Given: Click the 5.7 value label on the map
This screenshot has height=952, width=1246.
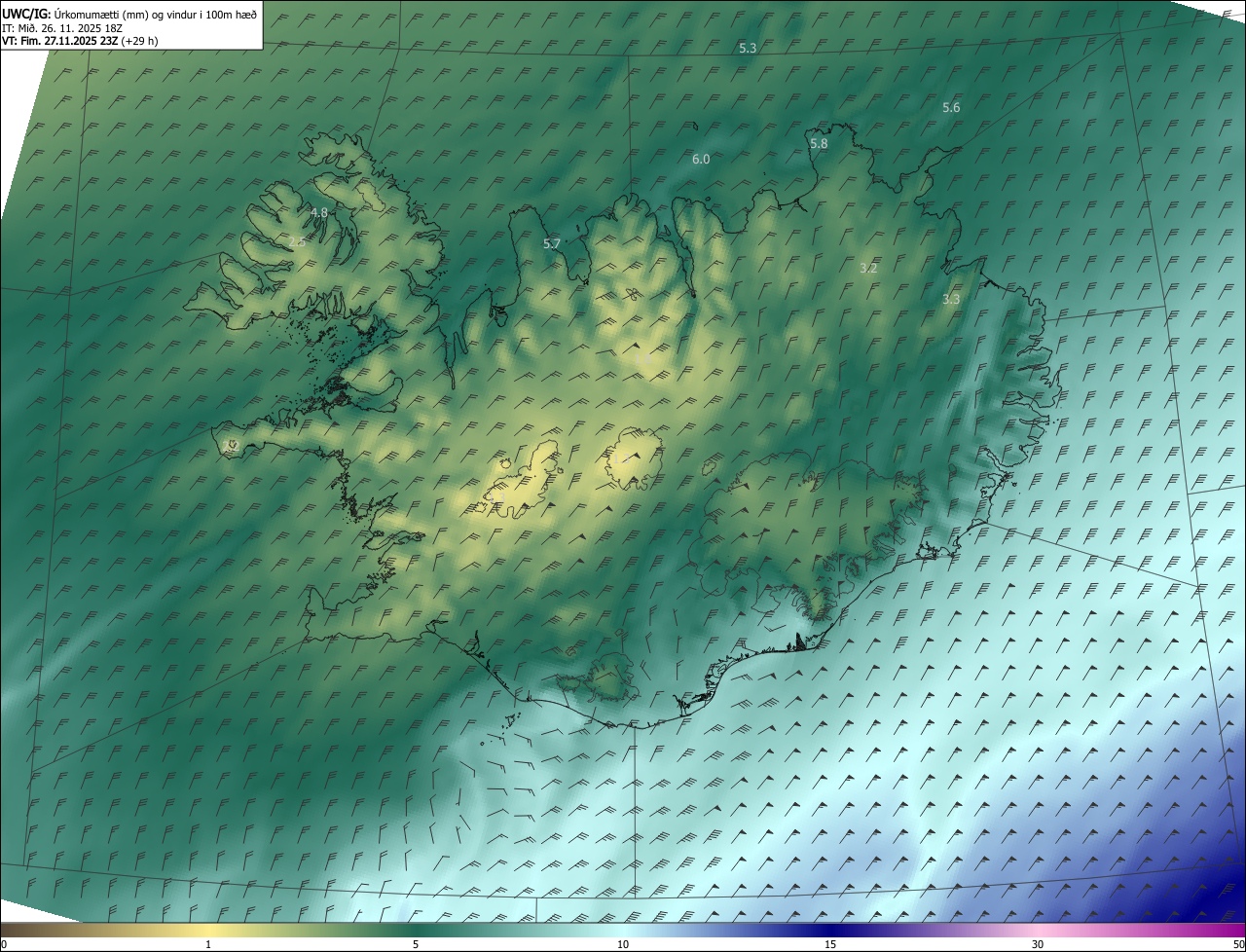Looking at the screenshot, I should coord(552,243).
